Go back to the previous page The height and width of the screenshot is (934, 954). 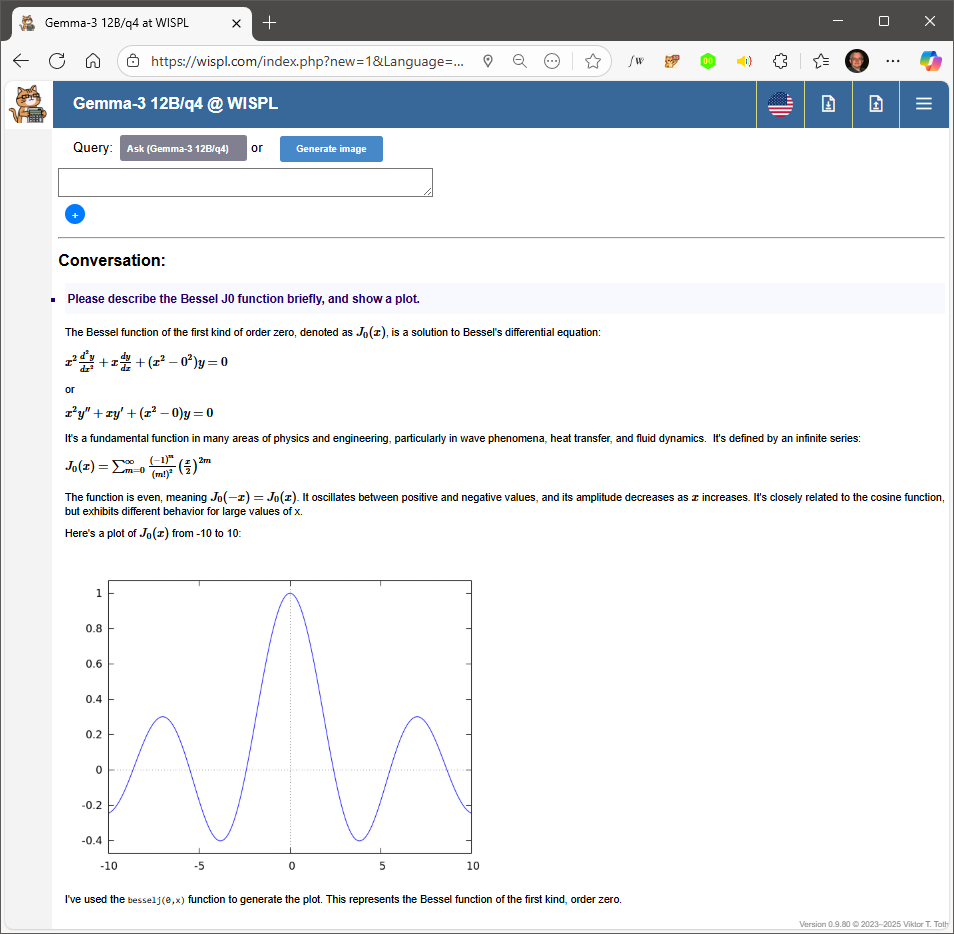21,61
